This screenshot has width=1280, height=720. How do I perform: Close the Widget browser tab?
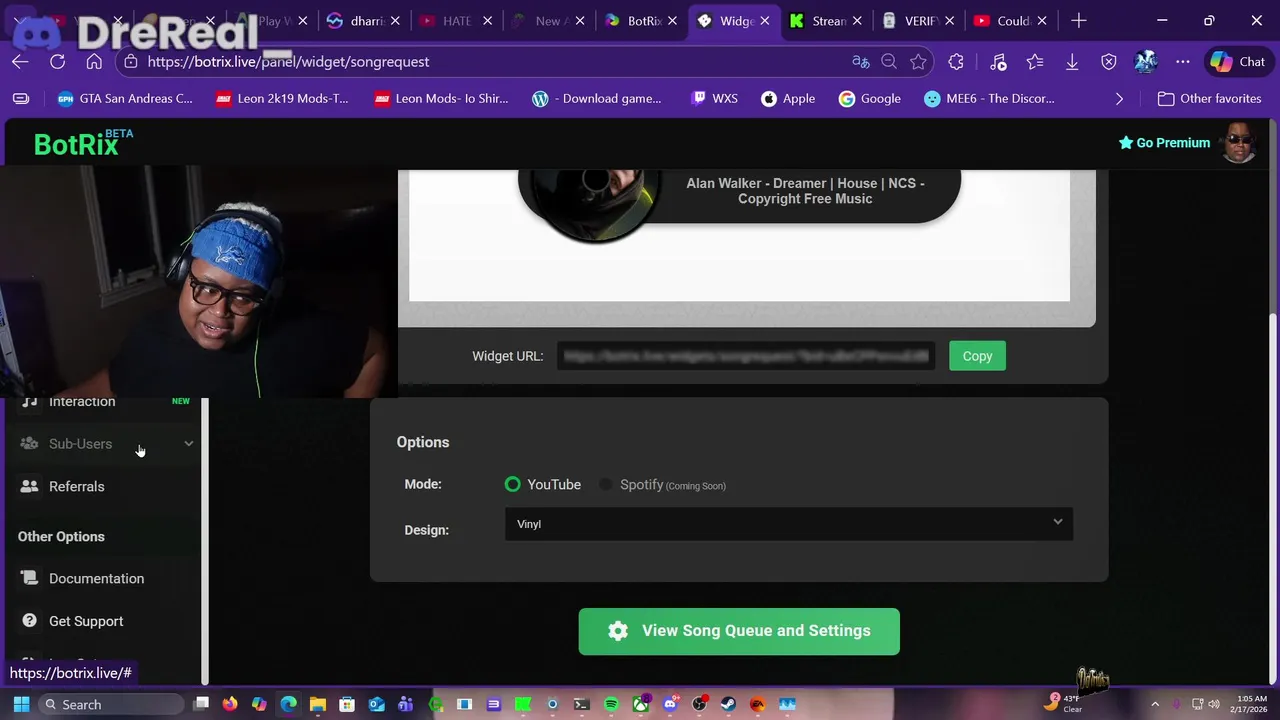point(764,21)
